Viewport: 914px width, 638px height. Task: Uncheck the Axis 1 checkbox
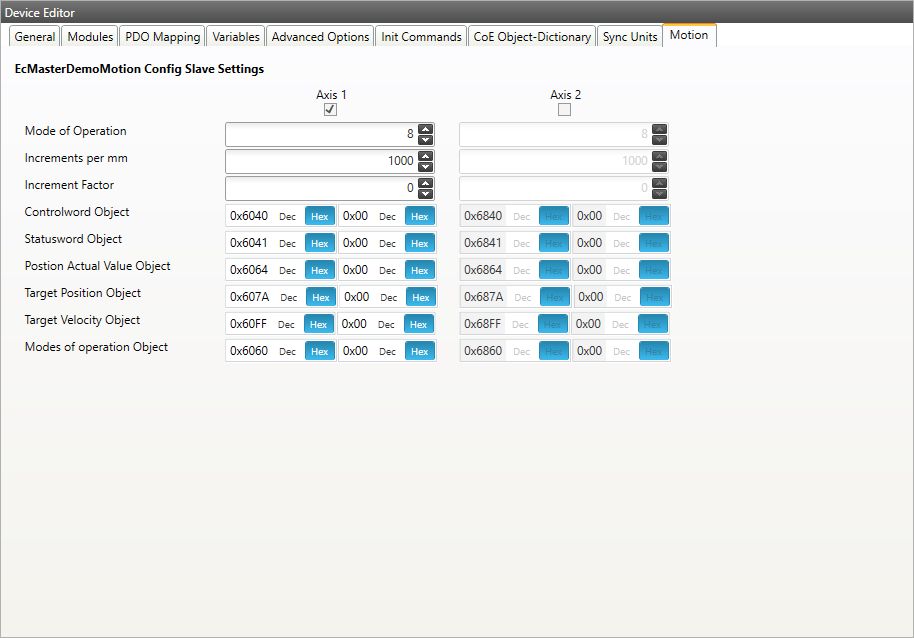[330, 110]
